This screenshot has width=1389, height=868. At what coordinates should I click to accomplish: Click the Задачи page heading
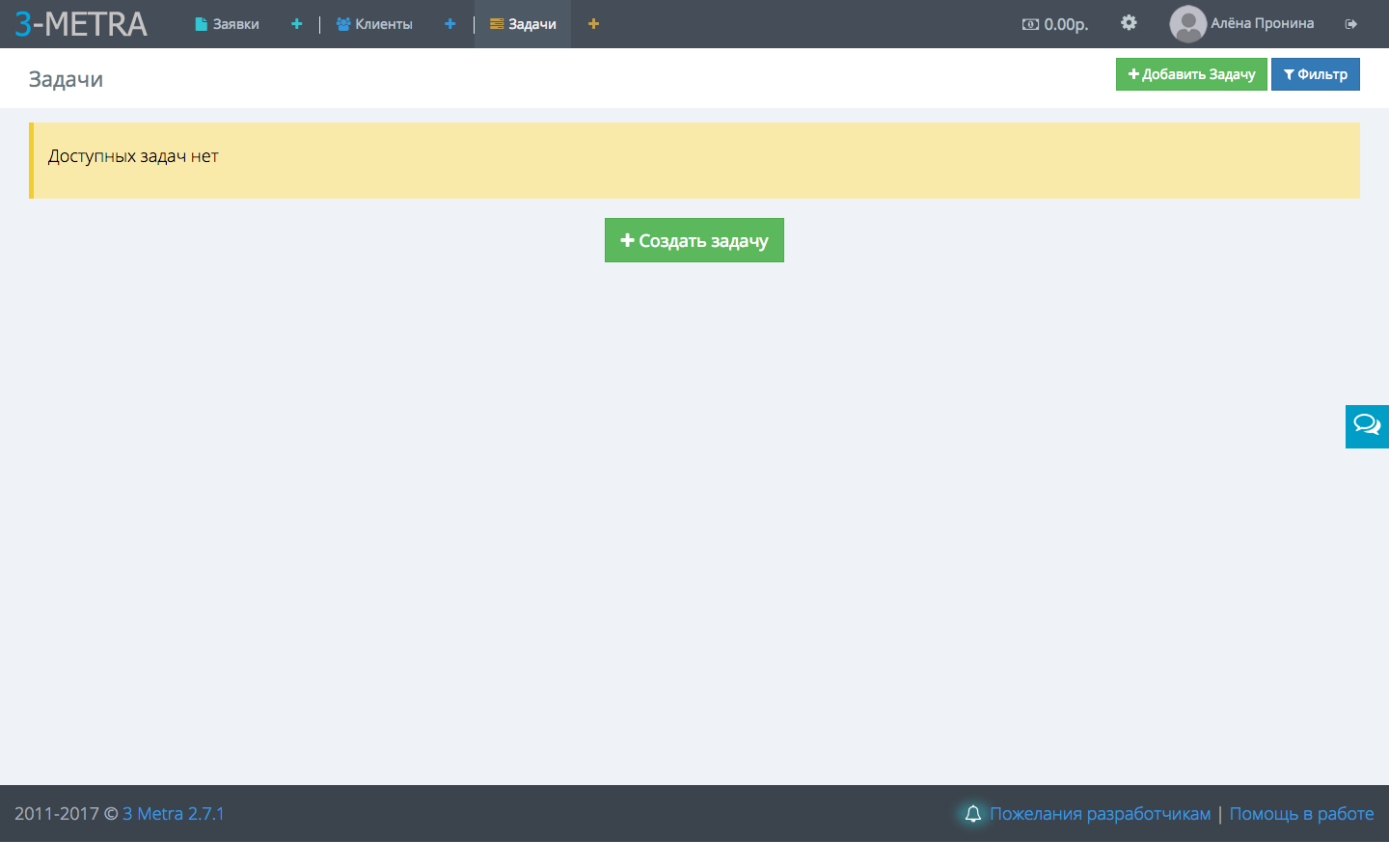point(66,79)
